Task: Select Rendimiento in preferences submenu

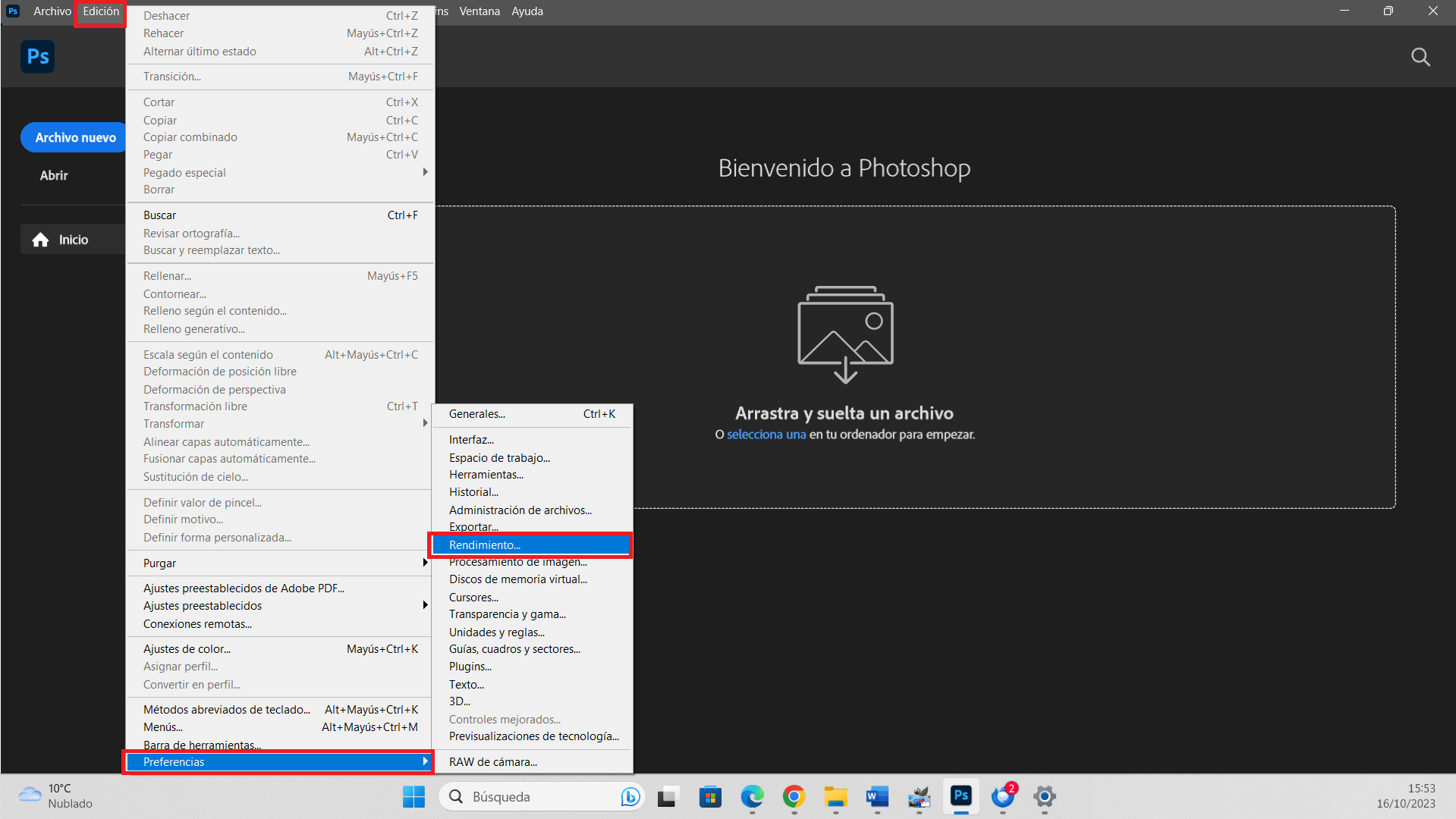Action: tap(531, 545)
